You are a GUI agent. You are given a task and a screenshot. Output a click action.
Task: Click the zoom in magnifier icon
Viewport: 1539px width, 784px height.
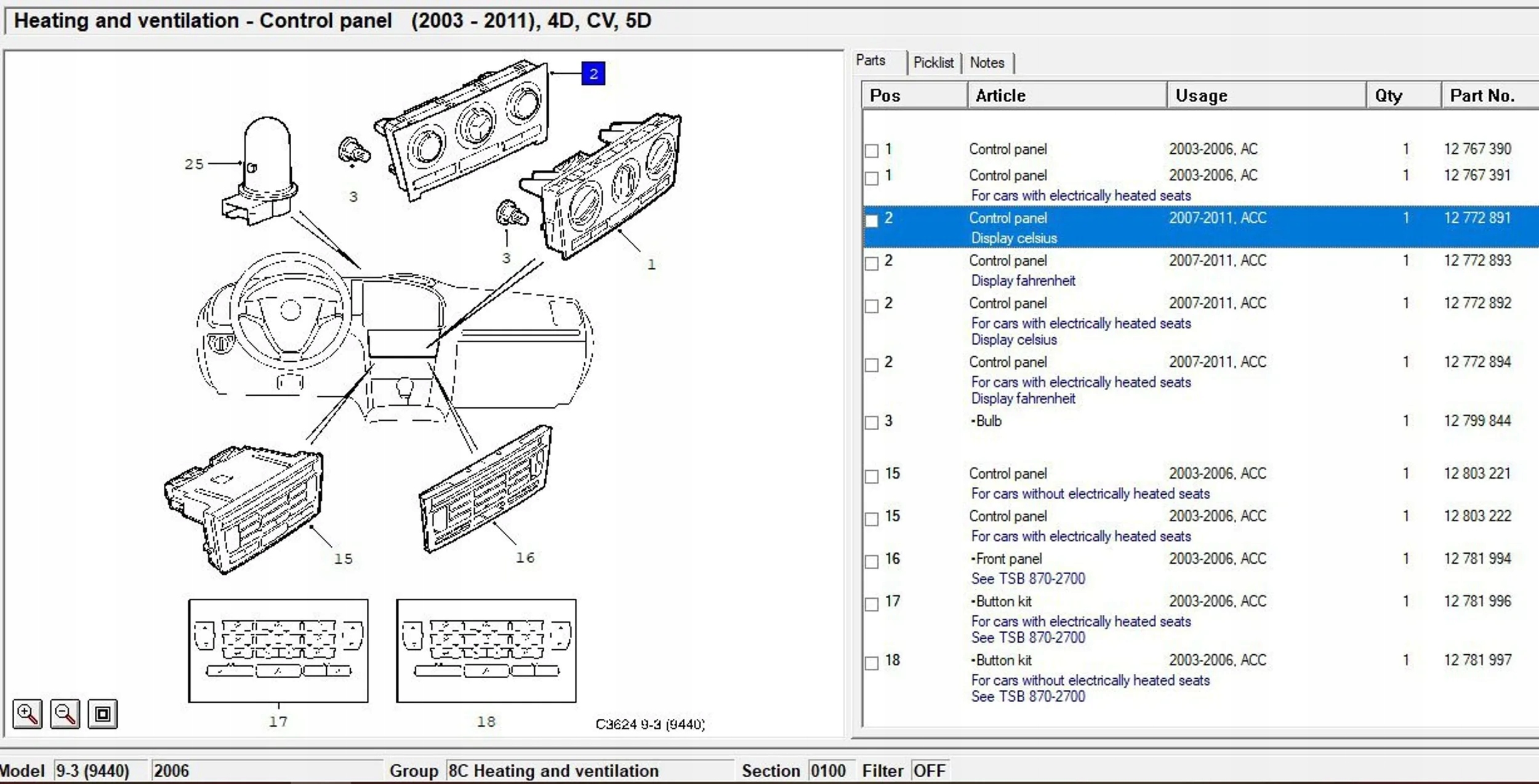pyautogui.click(x=27, y=714)
